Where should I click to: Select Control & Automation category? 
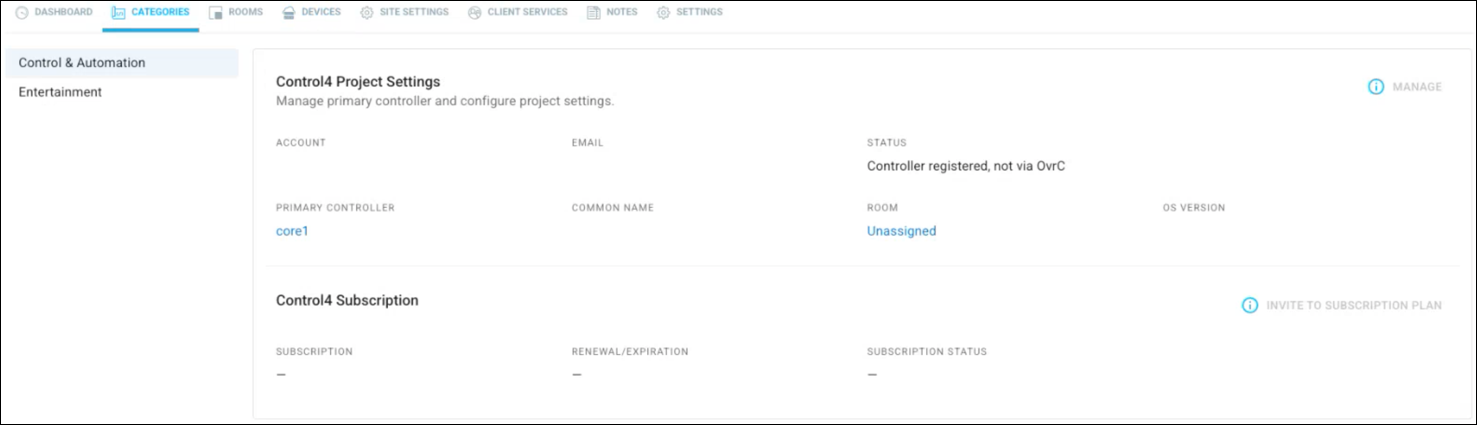tap(122, 63)
